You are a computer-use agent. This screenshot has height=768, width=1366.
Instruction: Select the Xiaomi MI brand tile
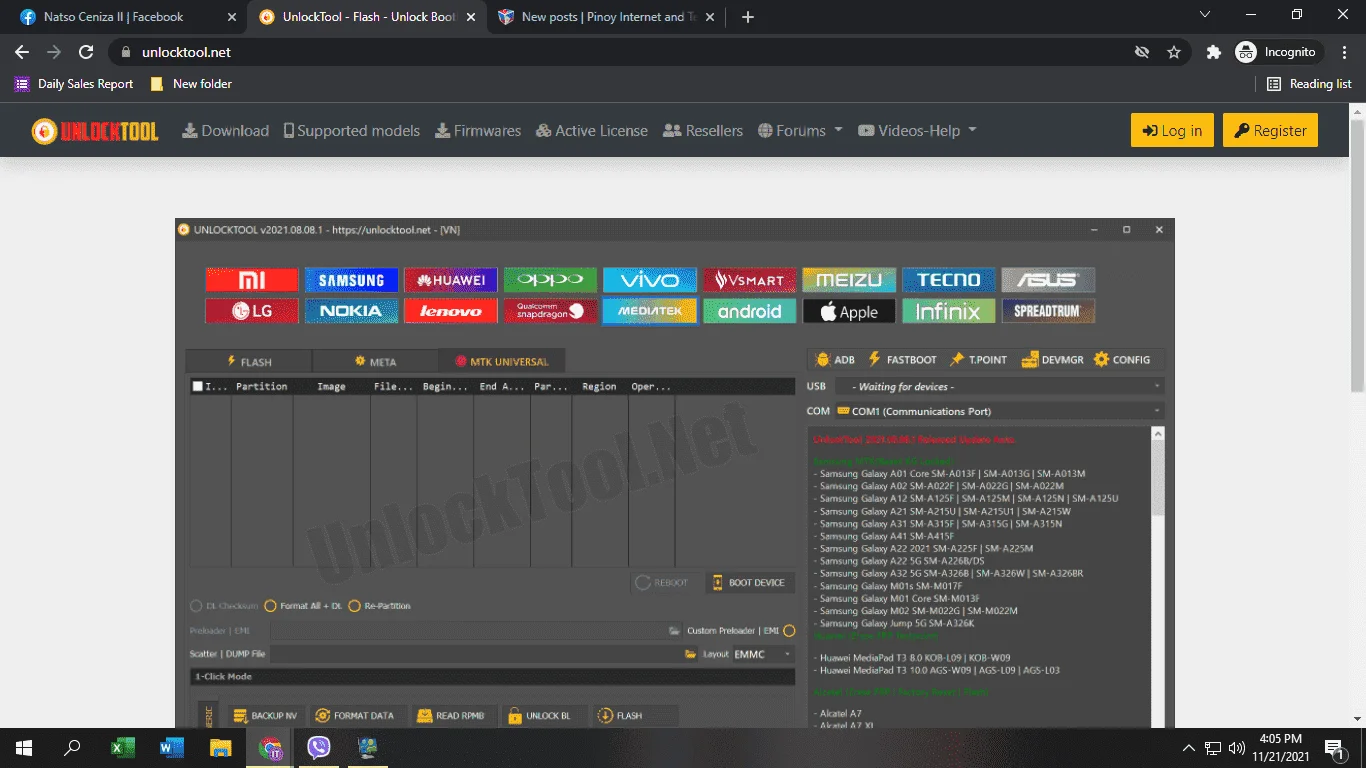tap(252, 280)
